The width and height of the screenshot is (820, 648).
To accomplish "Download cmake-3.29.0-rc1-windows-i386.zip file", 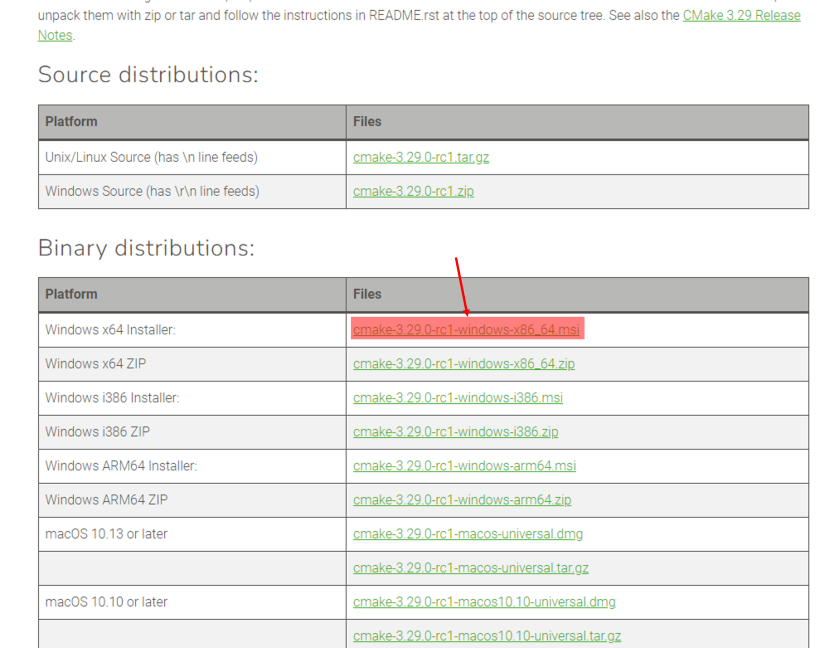I will pos(455,432).
